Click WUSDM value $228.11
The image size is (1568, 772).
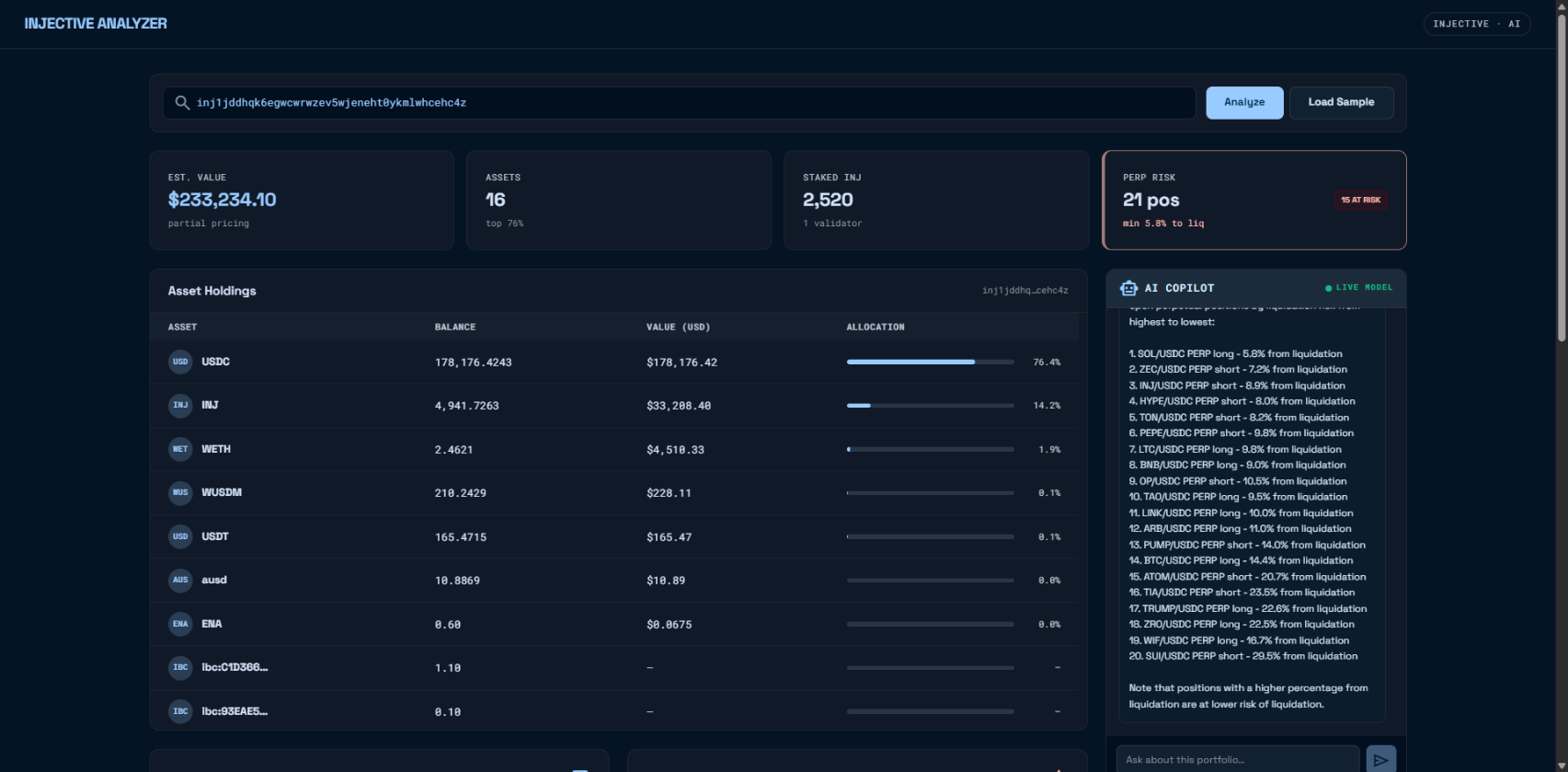pyautogui.click(x=670, y=493)
